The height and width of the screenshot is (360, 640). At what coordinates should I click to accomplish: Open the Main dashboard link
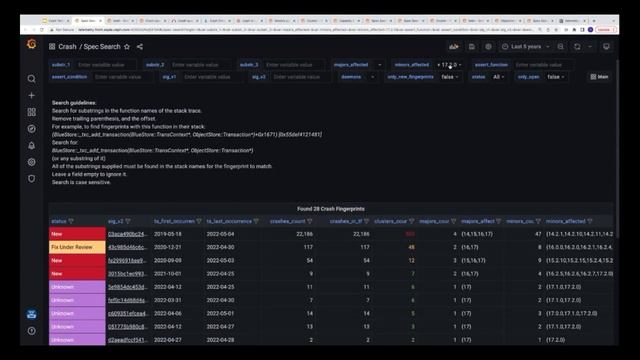click(599, 77)
